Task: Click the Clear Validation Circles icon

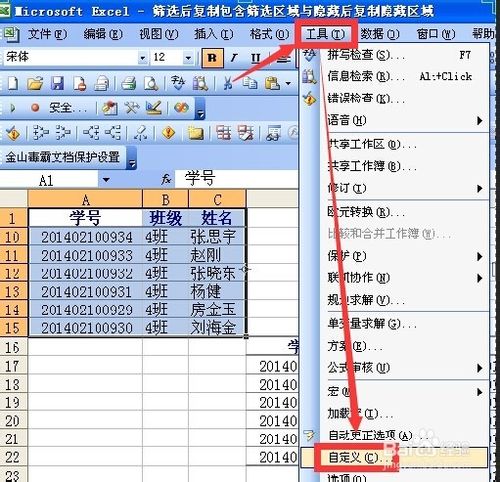Action: [246, 133]
